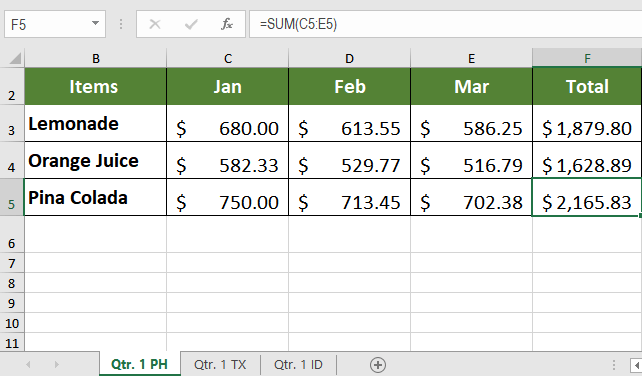Screen dimensions: 642x376
Task: Add a new sheet with plus icon
Action: 378,365
